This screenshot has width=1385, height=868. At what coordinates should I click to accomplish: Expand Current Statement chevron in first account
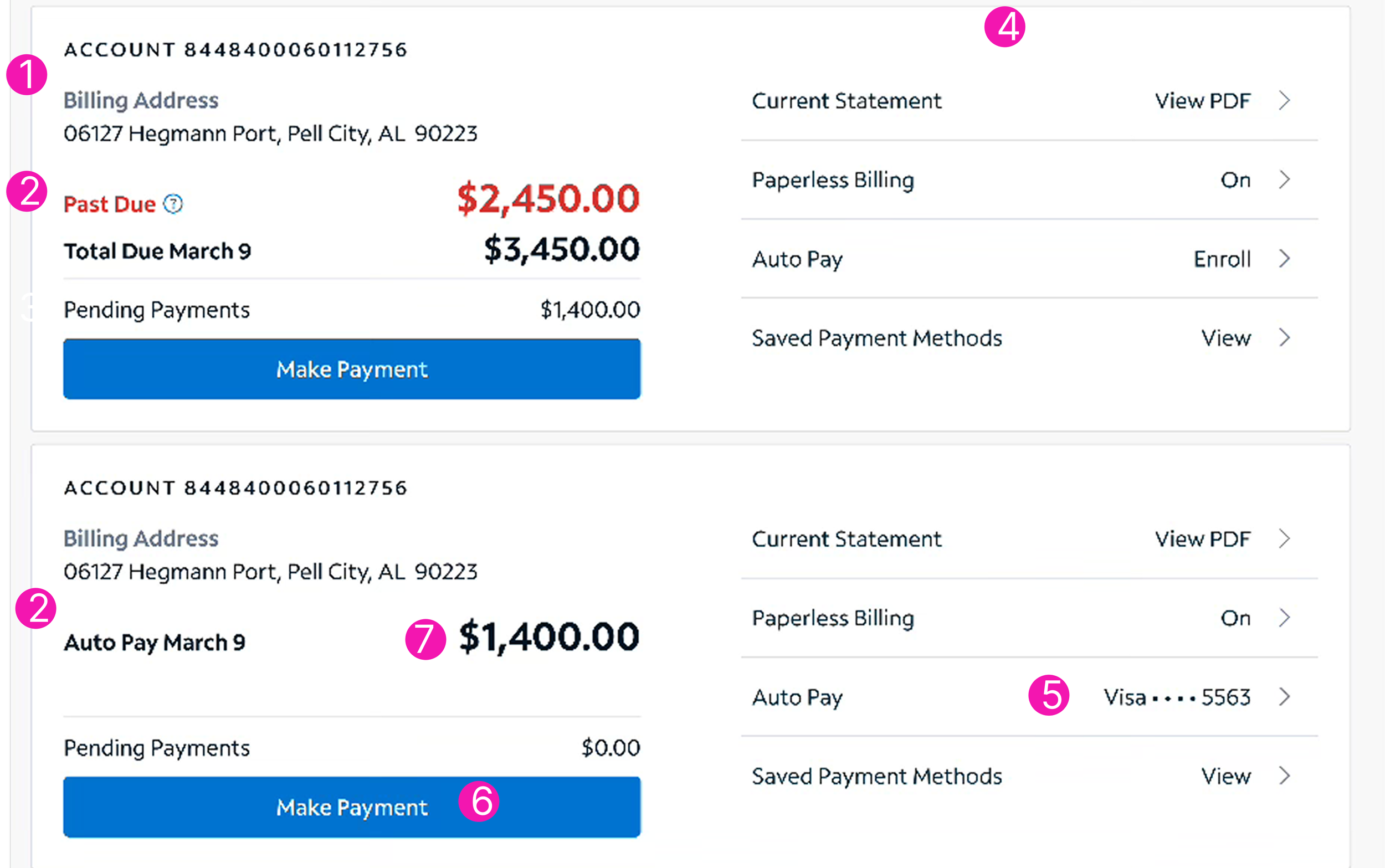(1285, 100)
